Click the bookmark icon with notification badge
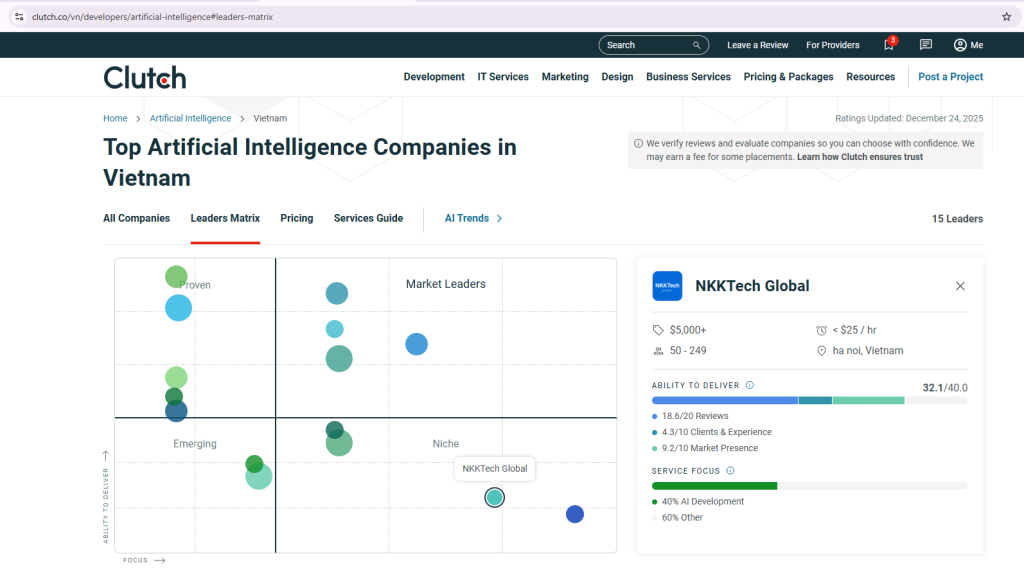 coord(888,45)
